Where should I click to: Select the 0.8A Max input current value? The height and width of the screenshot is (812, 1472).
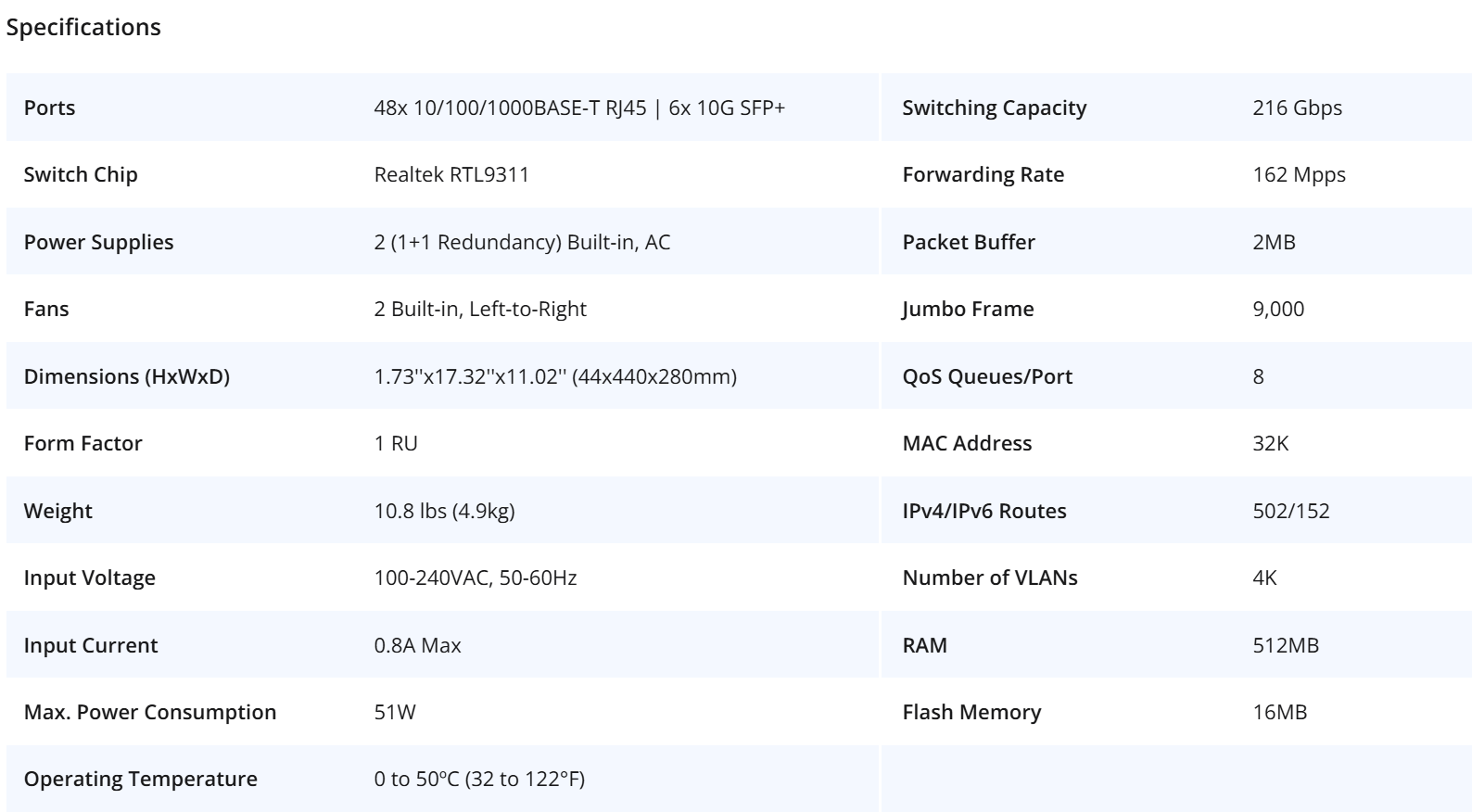[x=417, y=645]
